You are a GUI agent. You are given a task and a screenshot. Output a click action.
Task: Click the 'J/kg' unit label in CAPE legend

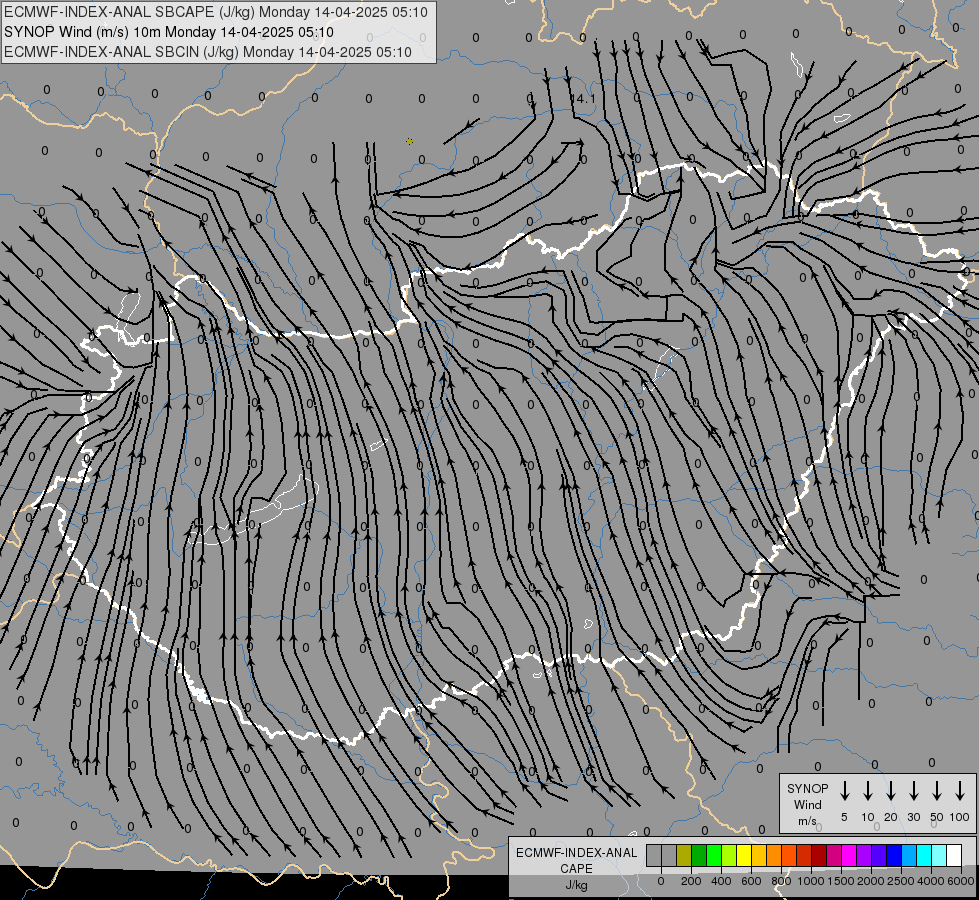(576, 885)
